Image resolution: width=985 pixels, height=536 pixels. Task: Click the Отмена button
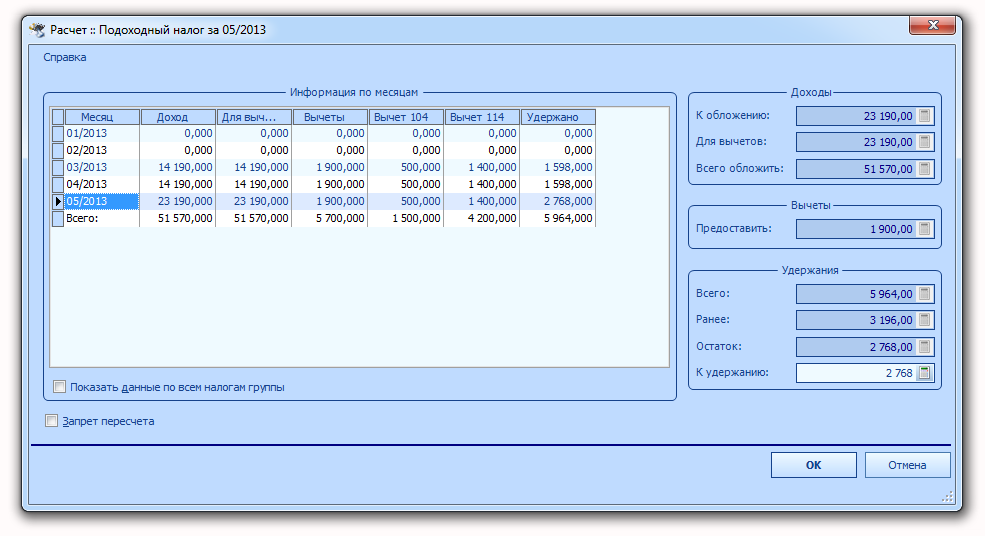(907, 465)
